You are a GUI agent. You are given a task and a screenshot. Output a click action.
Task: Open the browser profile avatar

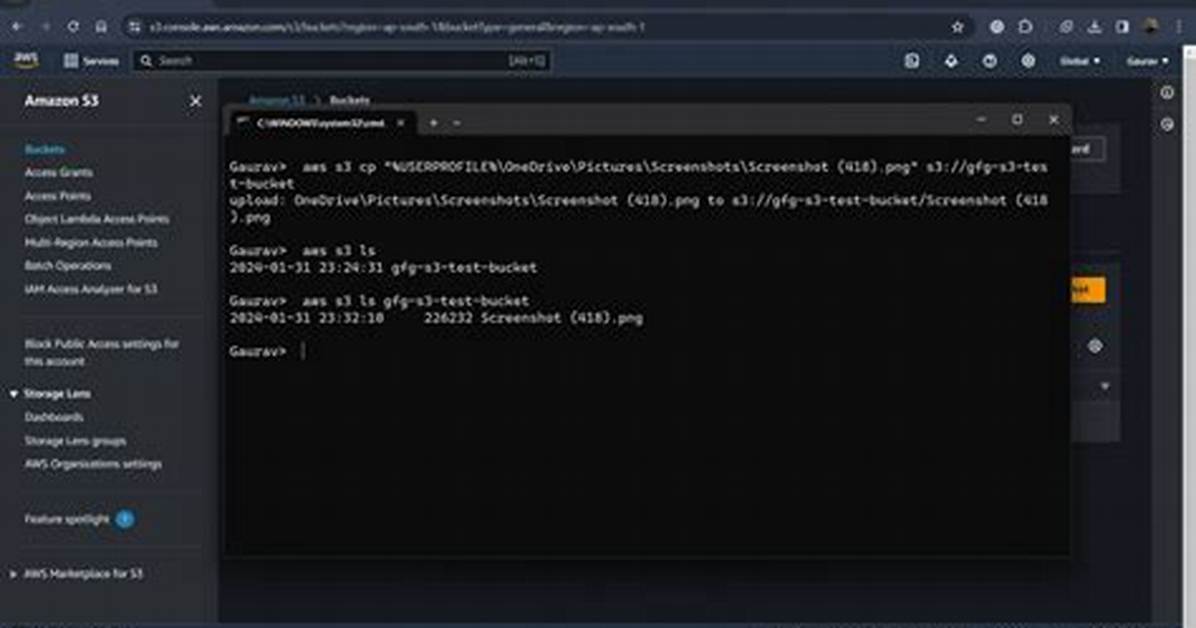1151,27
